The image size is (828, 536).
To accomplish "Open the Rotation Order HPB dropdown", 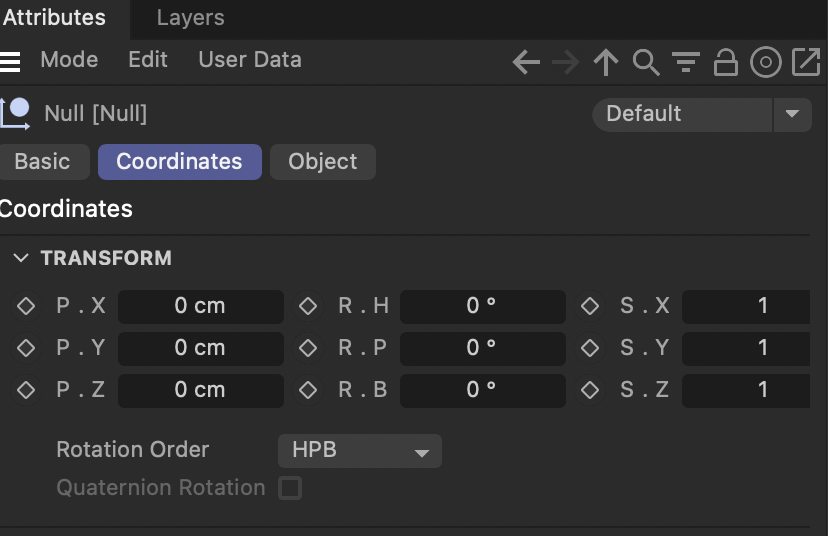I will click(359, 451).
